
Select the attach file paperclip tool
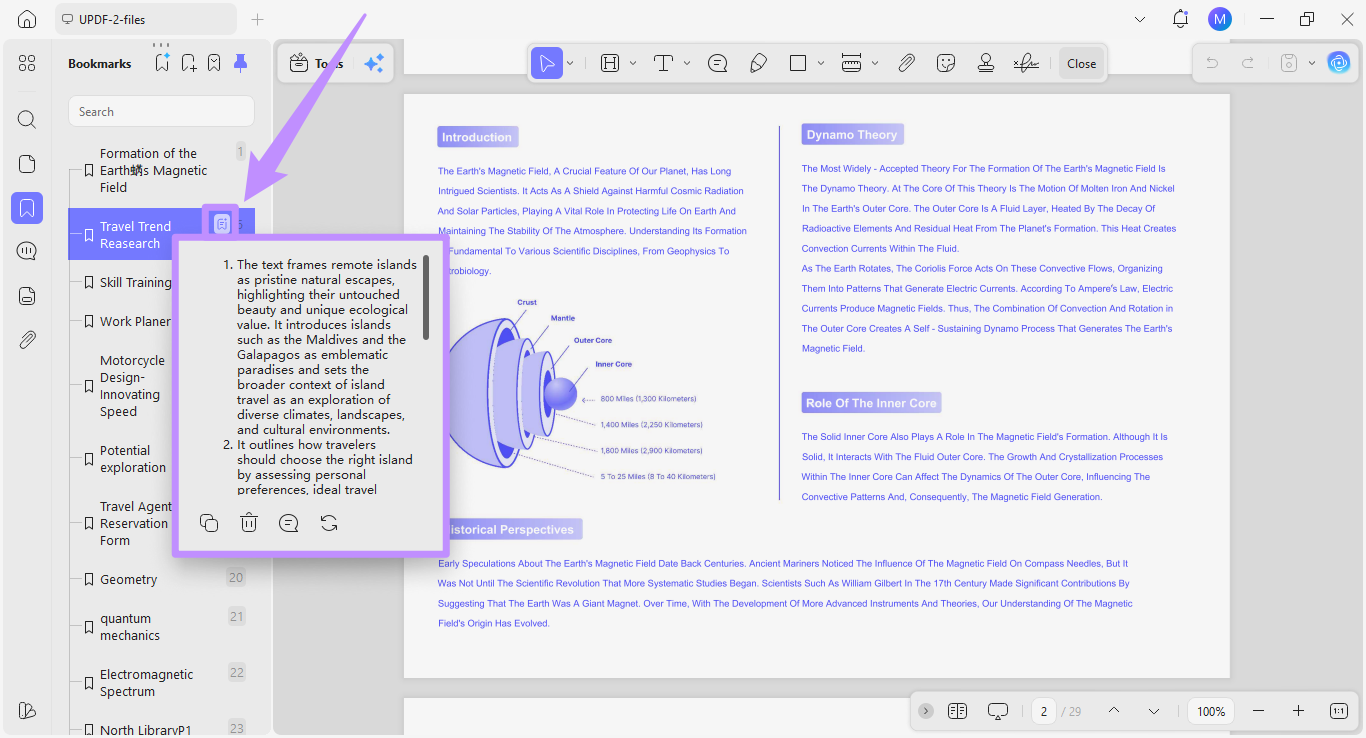pyautogui.click(x=906, y=63)
